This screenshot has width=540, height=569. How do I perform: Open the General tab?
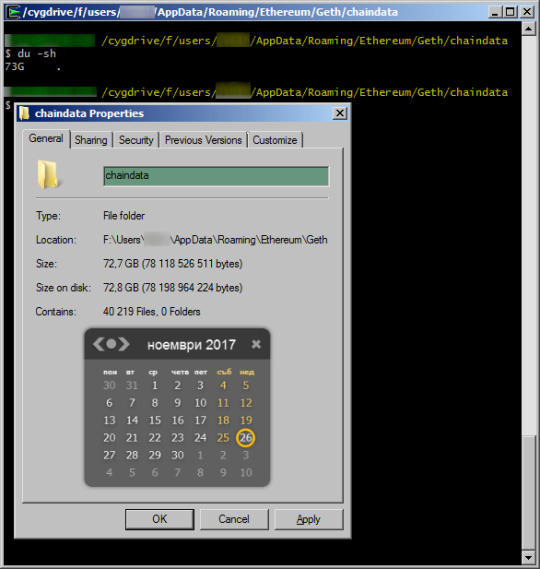coord(46,139)
